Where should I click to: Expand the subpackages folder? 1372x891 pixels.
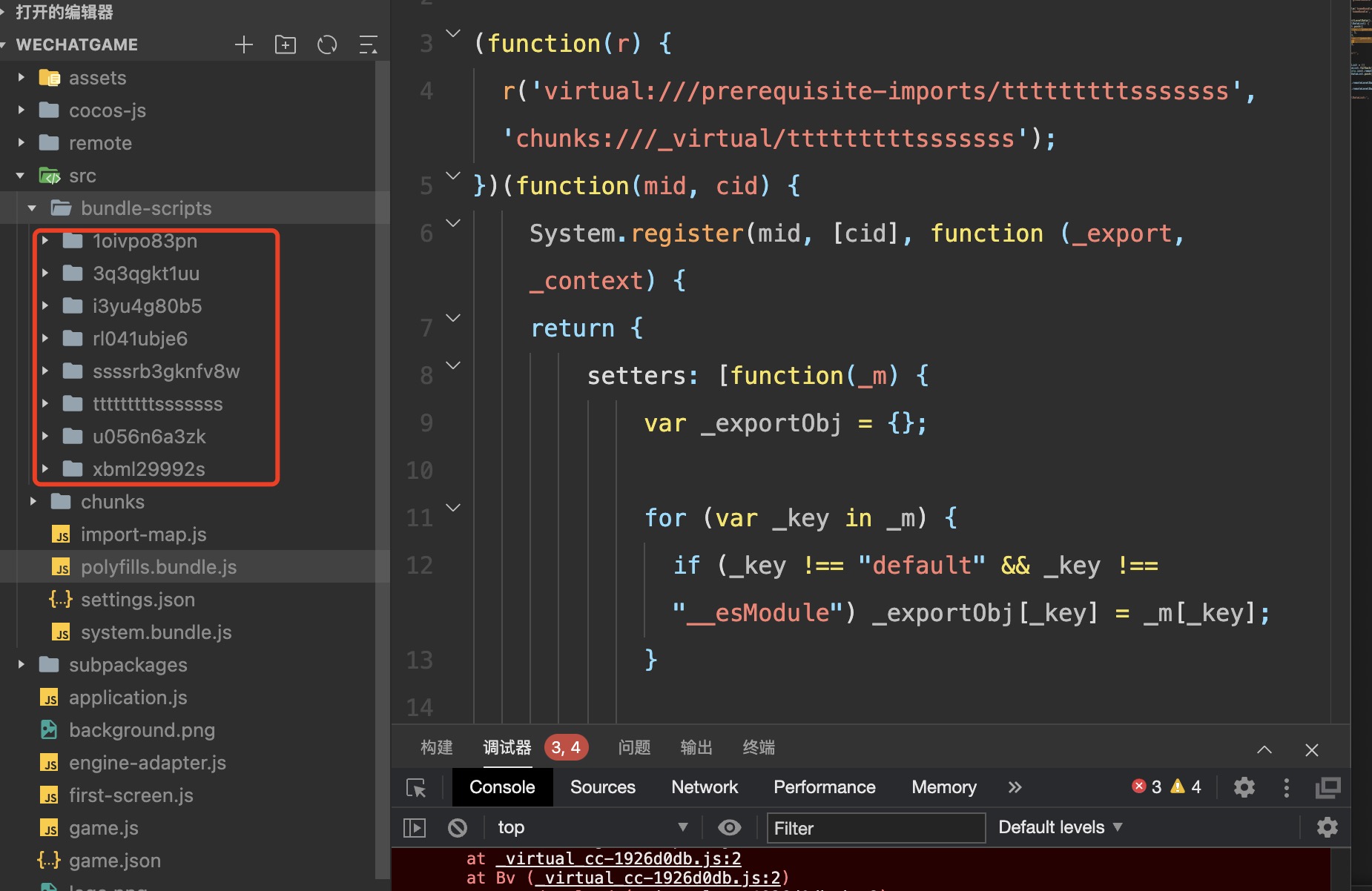(x=22, y=664)
